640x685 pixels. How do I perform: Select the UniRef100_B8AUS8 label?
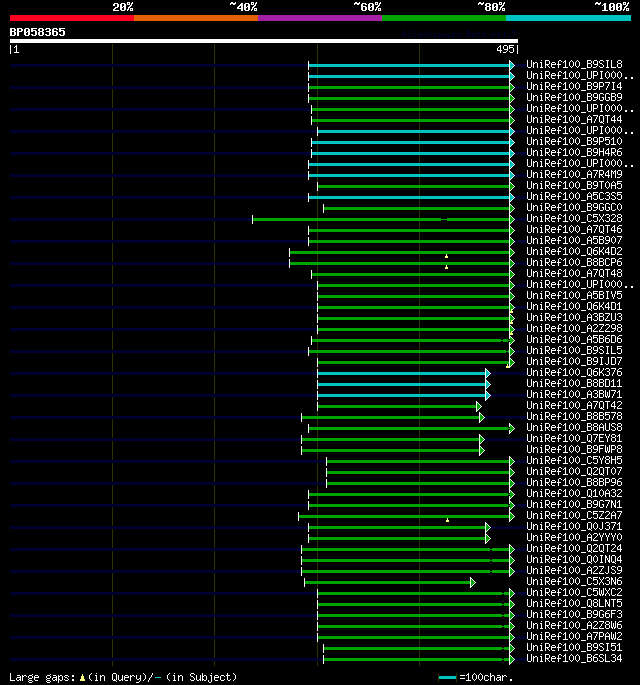pos(574,428)
